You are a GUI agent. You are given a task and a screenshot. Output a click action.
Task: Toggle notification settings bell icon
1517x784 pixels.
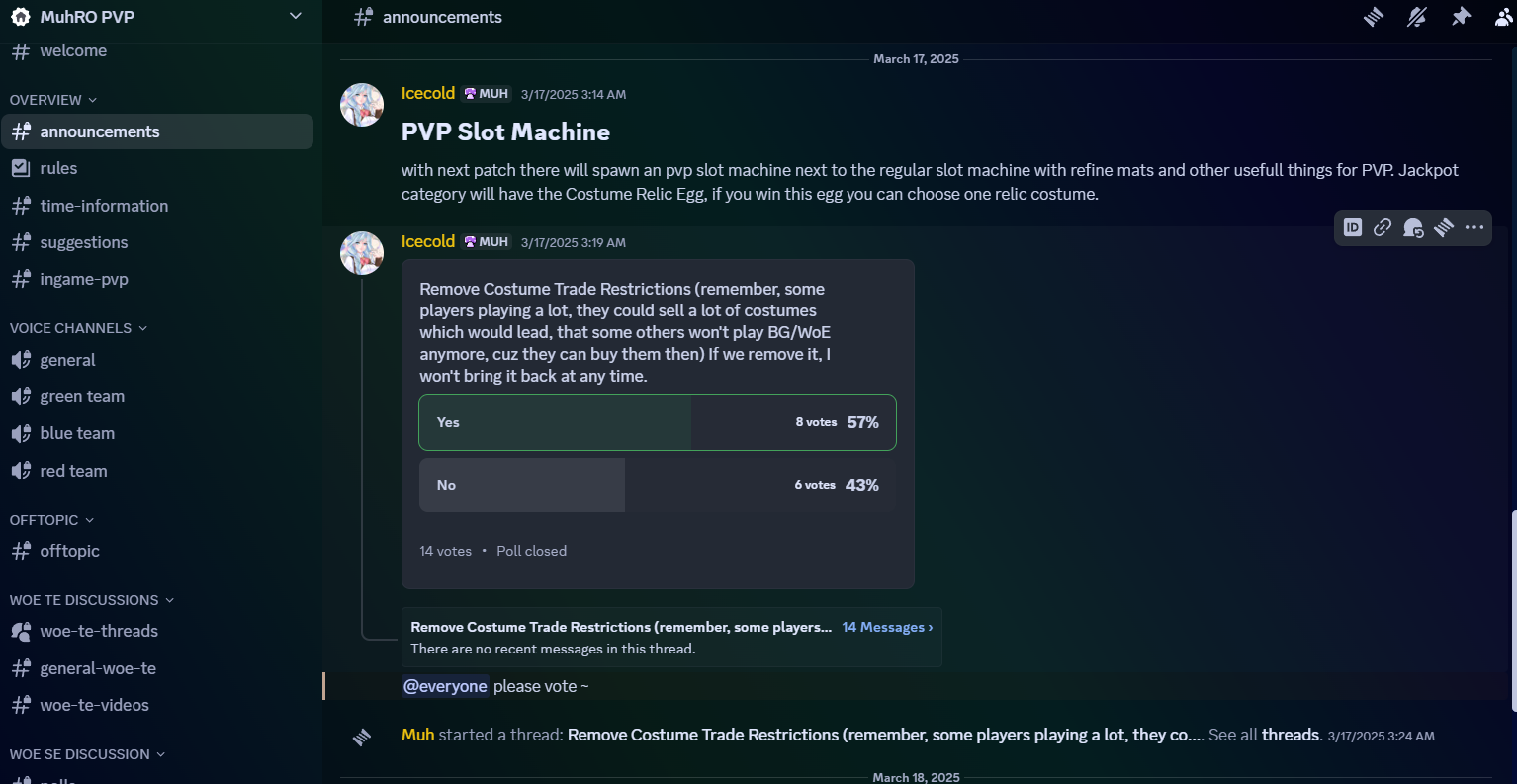pos(1417,17)
